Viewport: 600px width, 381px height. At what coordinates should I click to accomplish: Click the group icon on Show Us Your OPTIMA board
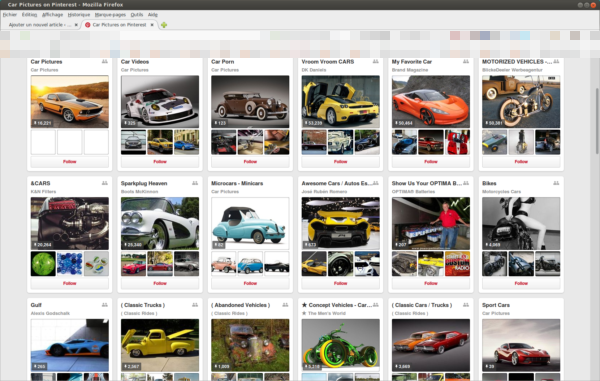pos(466,183)
